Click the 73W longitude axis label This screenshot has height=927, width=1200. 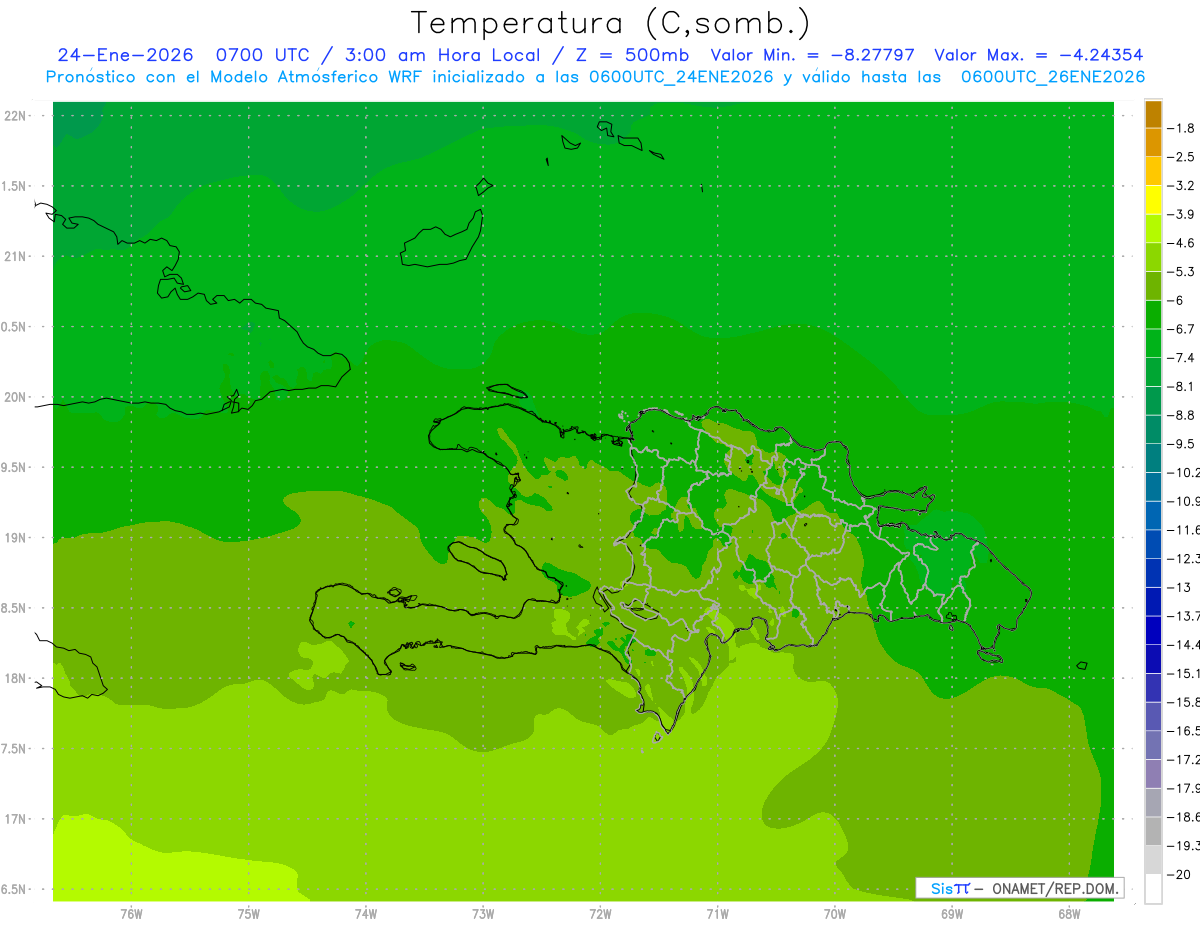click(x=483, y=914)
